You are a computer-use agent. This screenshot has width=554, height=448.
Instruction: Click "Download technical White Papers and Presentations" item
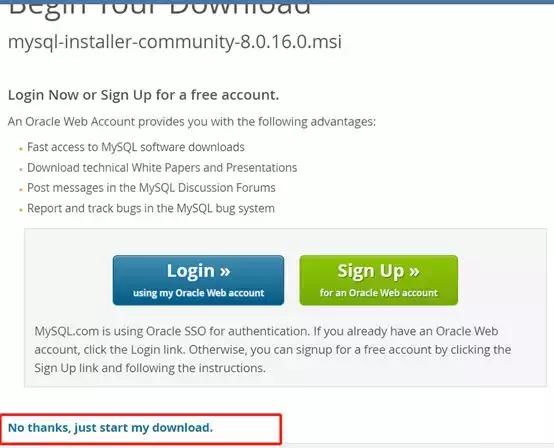click(x=162, y=167)
